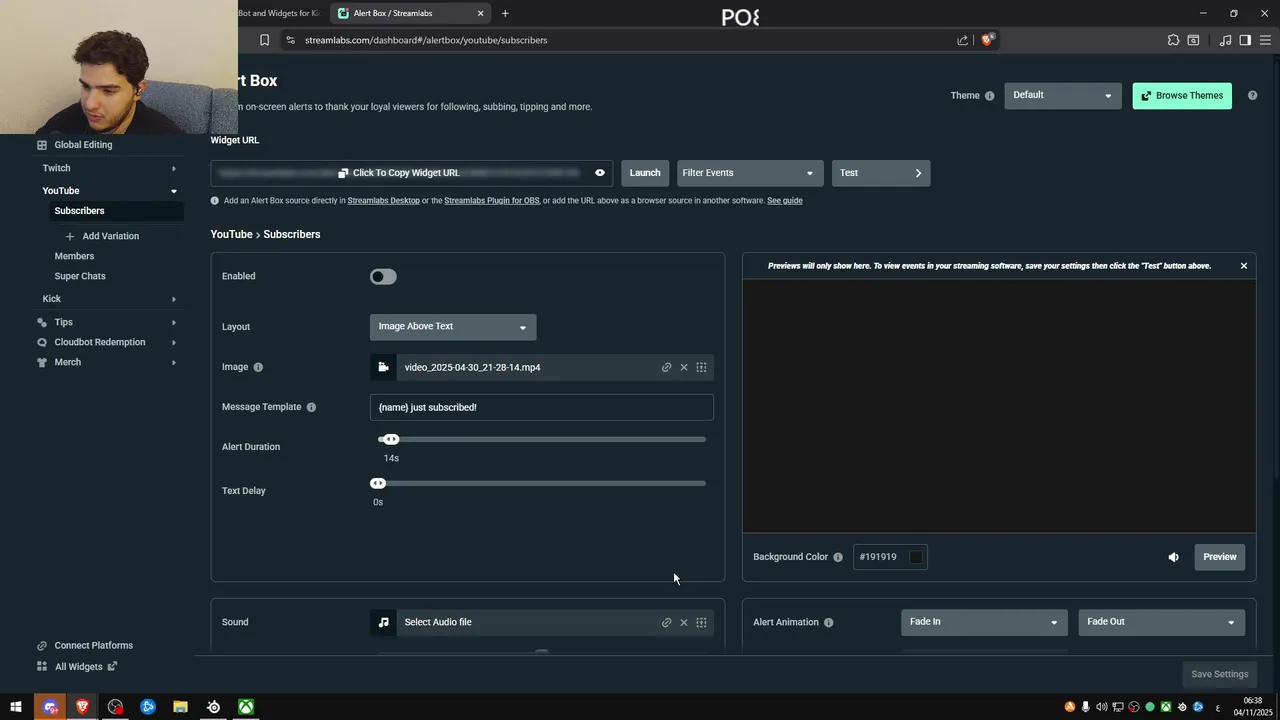Select Members in sidebar
This screenshot has height=720, width=1280.
[74, 256]
